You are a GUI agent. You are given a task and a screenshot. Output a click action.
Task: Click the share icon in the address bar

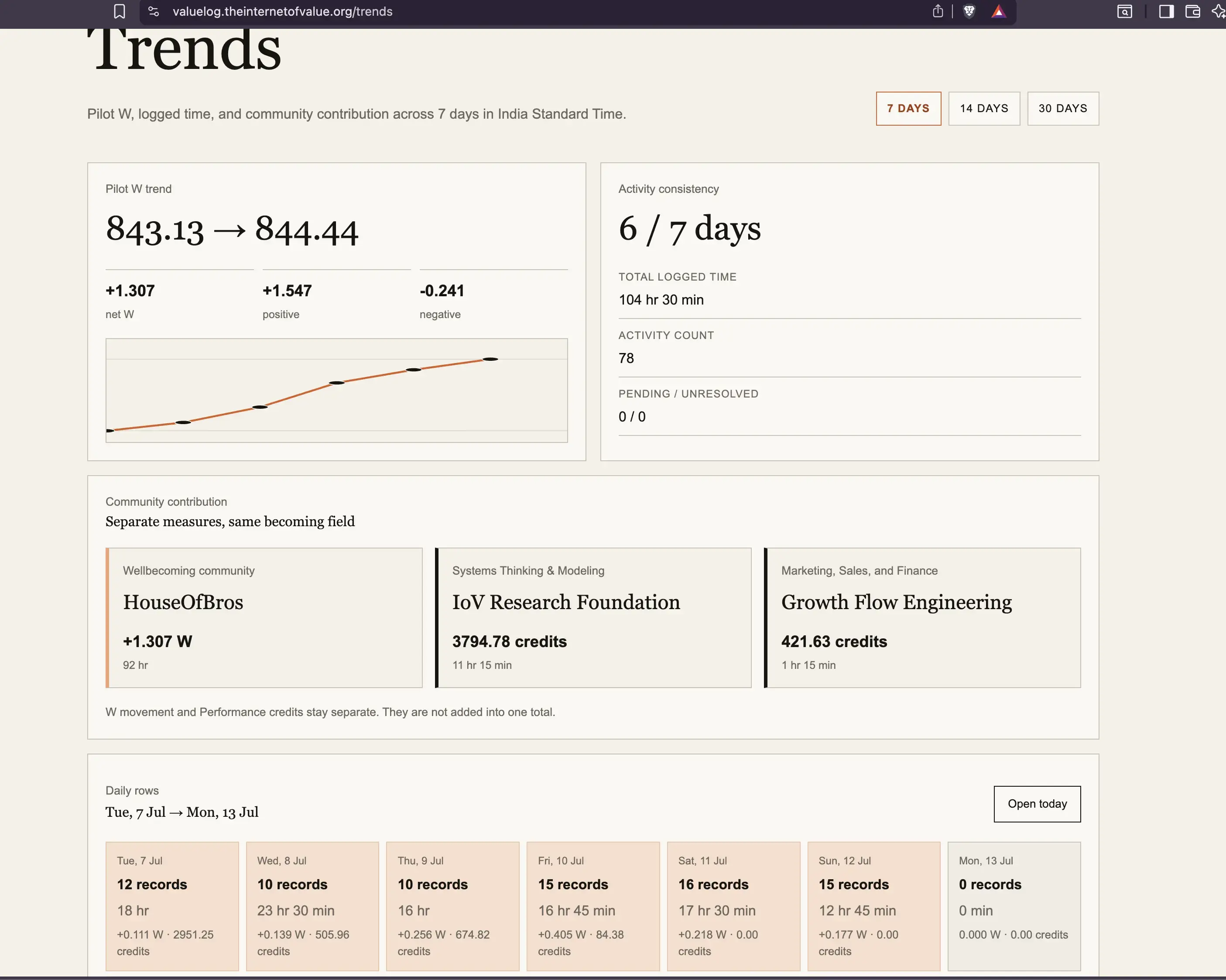click(x=938, y=11)
